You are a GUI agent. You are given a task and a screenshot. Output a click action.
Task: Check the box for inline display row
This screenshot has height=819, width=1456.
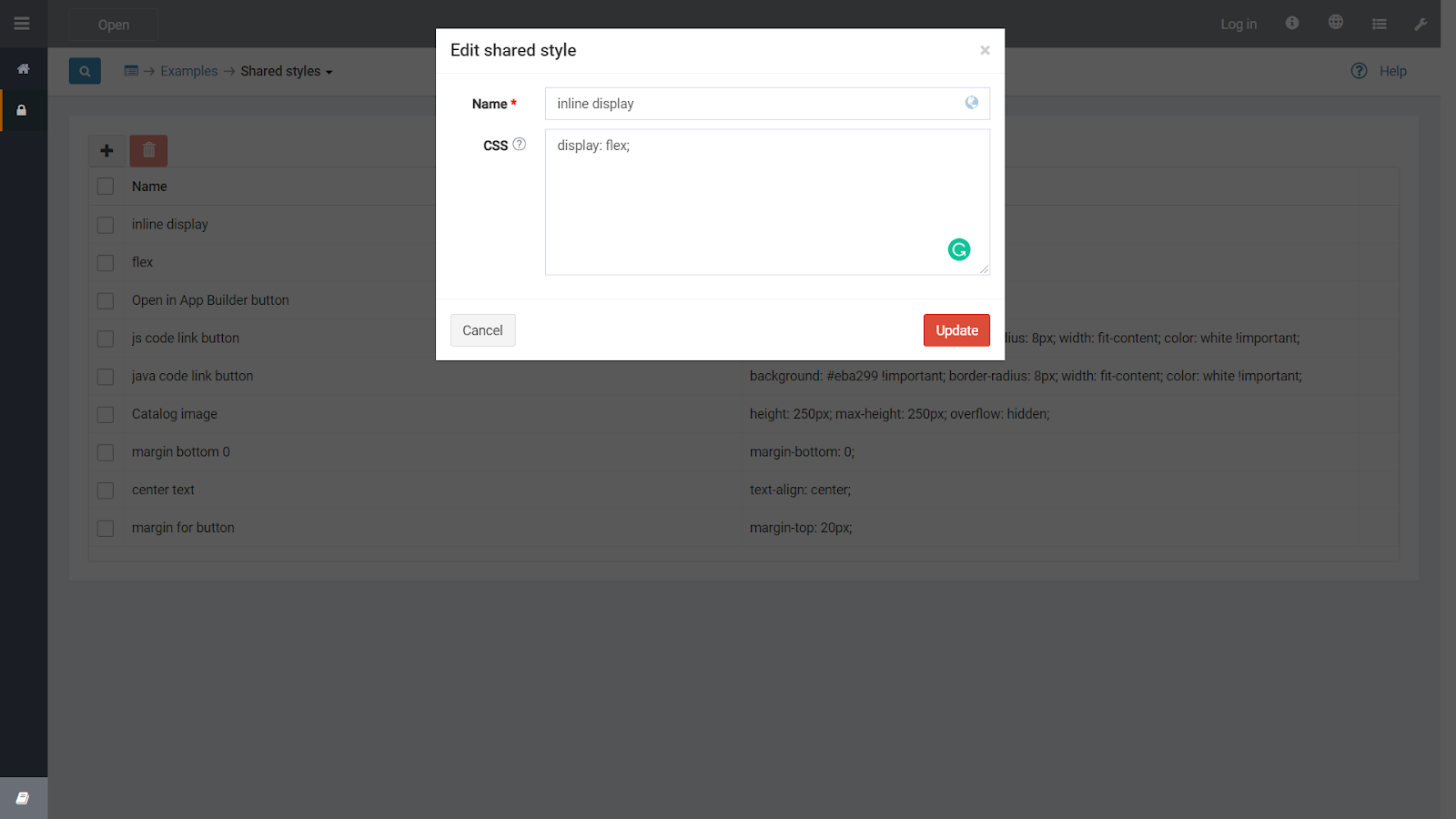tap(106, 225)
